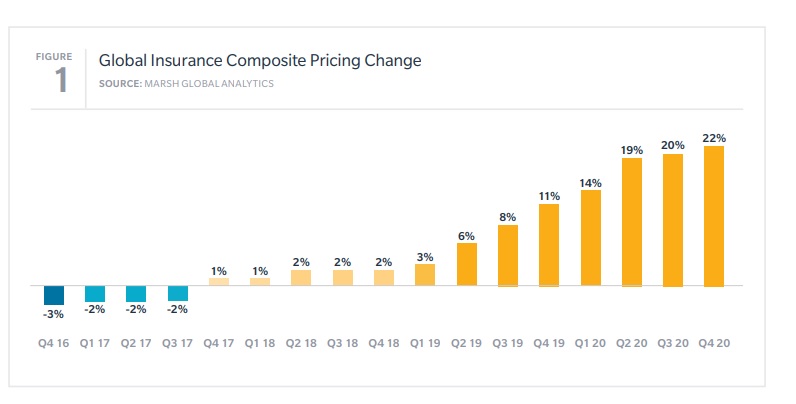Click the "Source: Marsh Global Analytics" text
Viewport: 796px width, 404px height.
[x=186, y=83]
